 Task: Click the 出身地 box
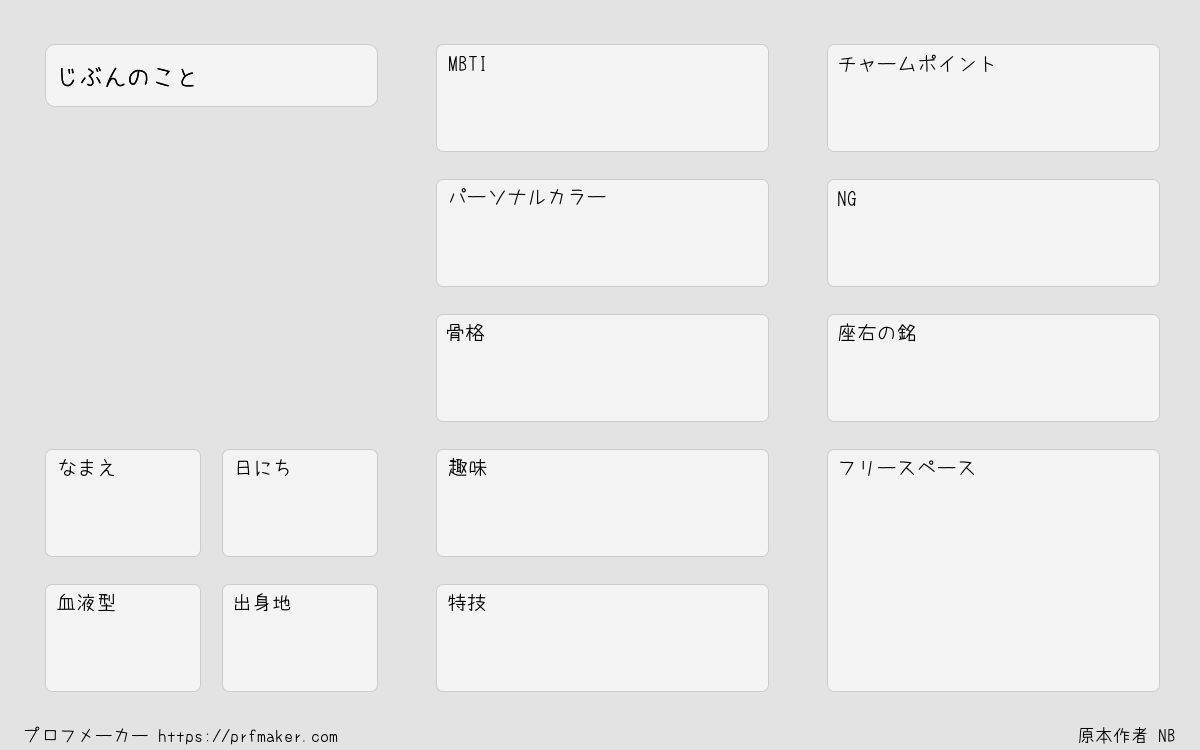[300, 638]
